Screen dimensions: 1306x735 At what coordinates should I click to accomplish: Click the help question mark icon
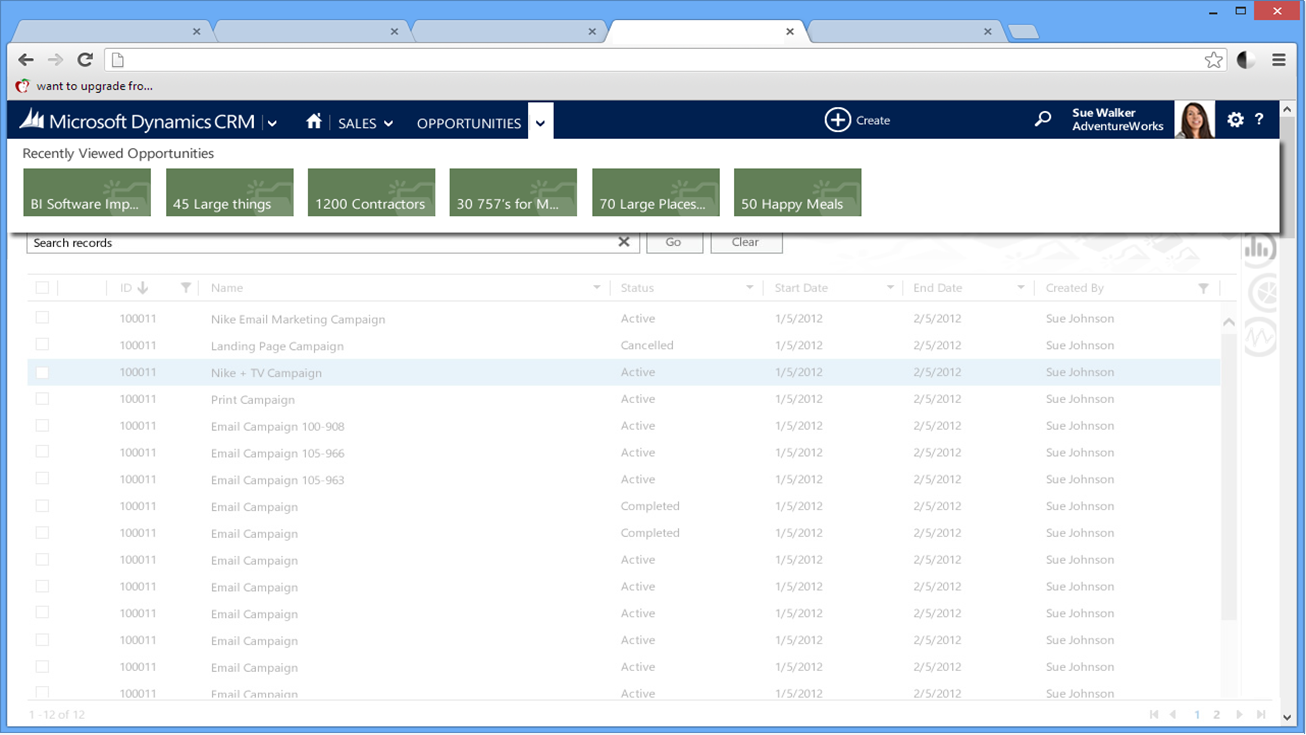coord(1259,120)
